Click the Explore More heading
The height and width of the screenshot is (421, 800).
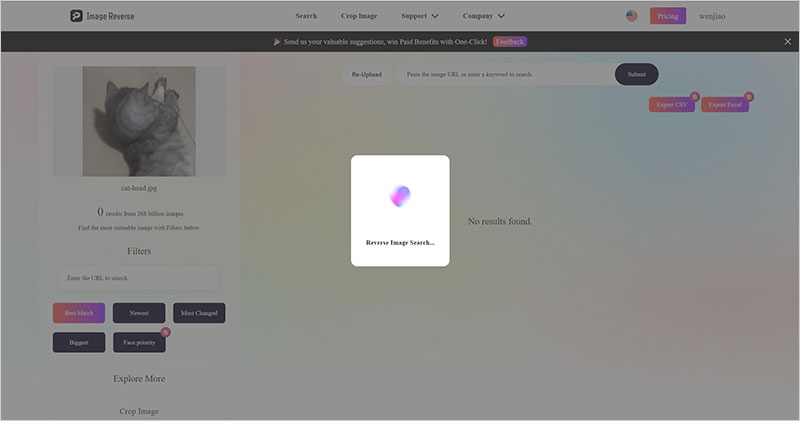coord(139,379)
